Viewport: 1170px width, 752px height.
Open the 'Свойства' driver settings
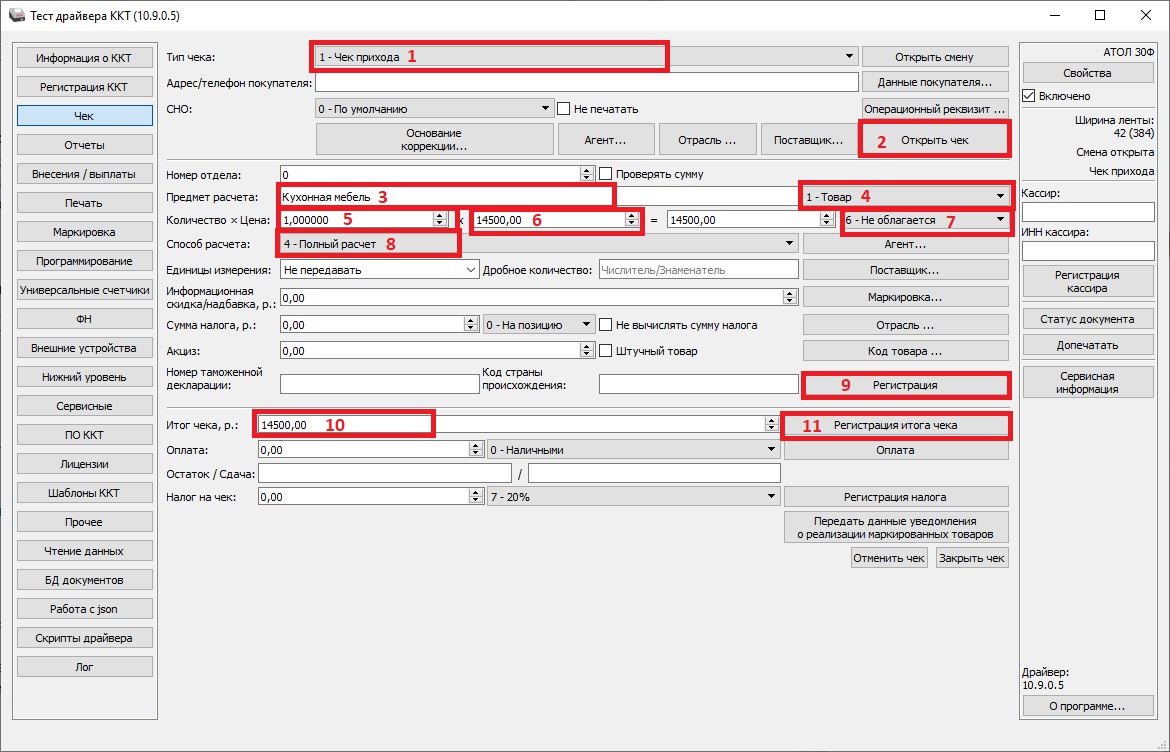[1087, 74]
